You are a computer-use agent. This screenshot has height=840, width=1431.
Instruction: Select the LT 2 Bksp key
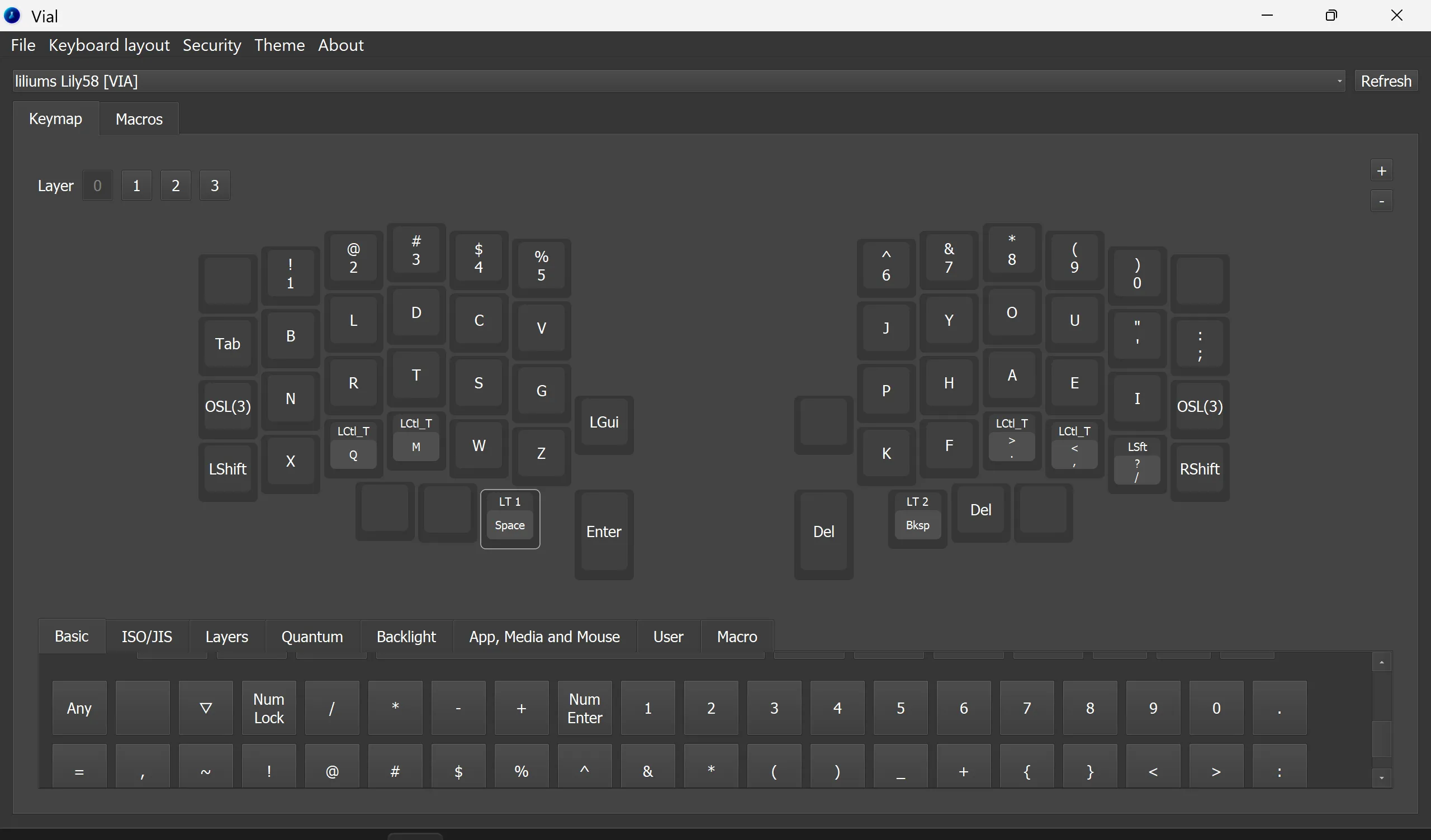tap(917, 517)
